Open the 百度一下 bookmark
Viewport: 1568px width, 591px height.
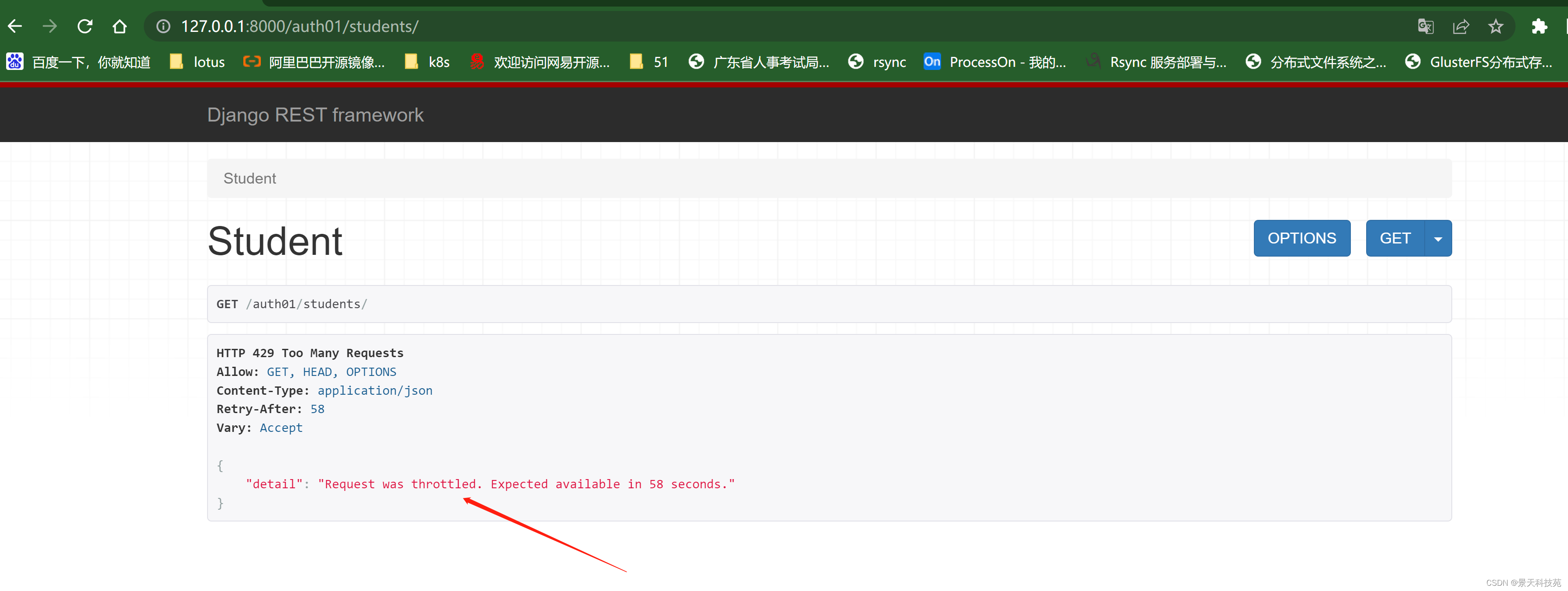78,62
